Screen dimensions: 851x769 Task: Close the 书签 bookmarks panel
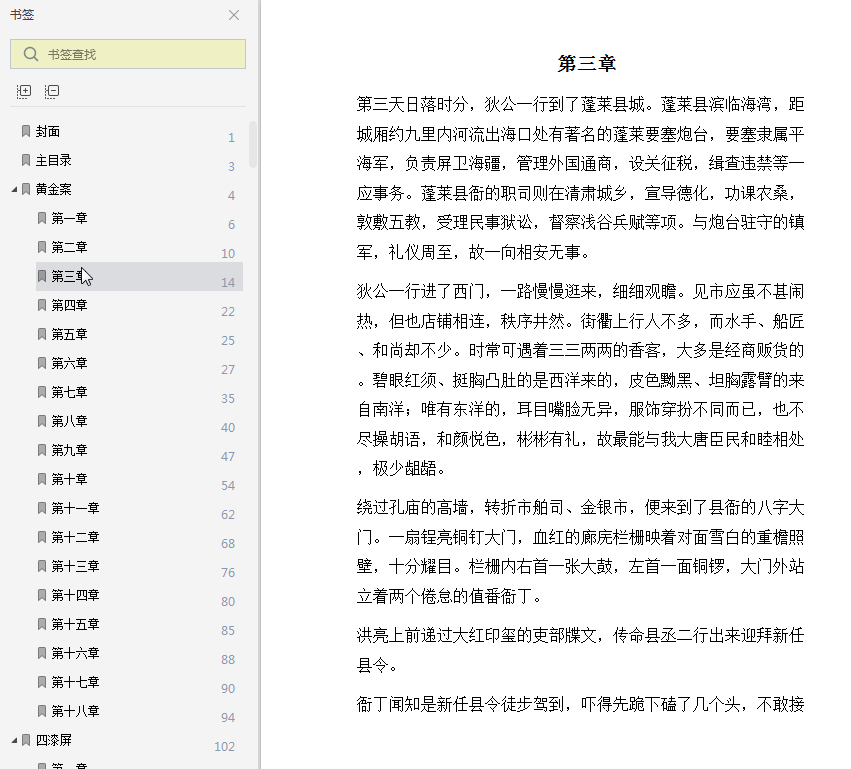tap(234, 15)
